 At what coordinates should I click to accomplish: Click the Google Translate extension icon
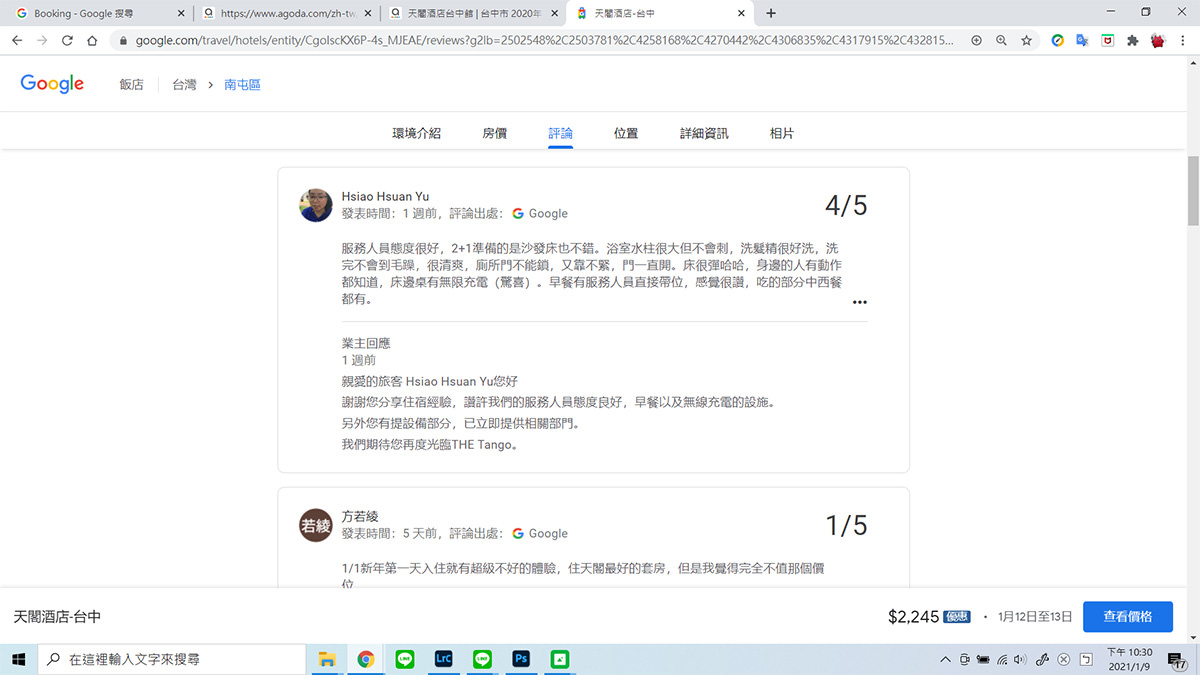click(1081, 41)
